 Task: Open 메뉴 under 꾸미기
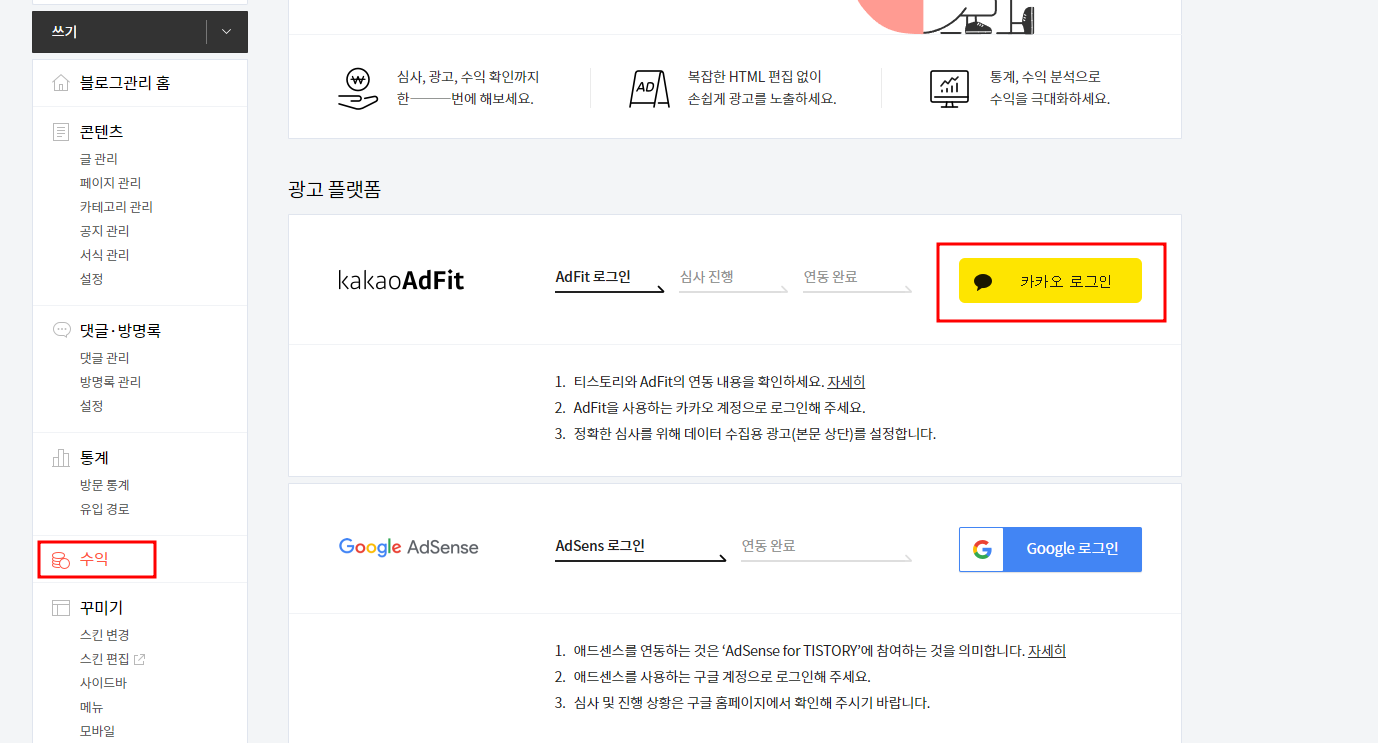point(91,707)
